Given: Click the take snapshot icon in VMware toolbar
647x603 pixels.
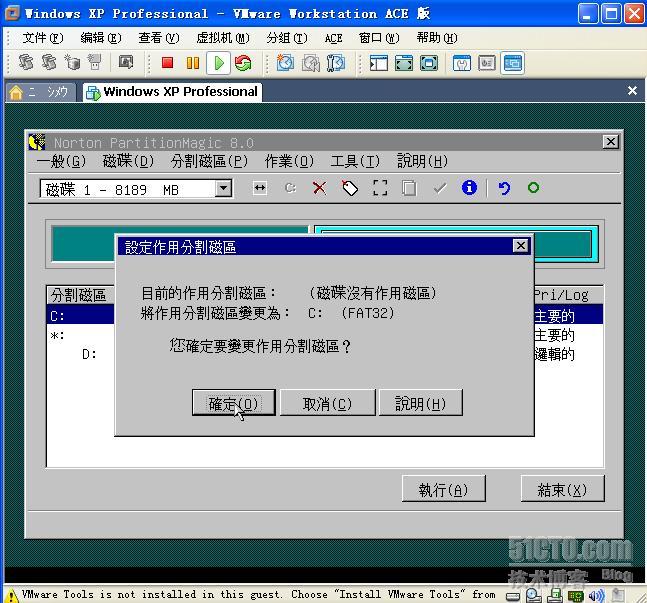Looking at the screenshot, I should [285, 63].
